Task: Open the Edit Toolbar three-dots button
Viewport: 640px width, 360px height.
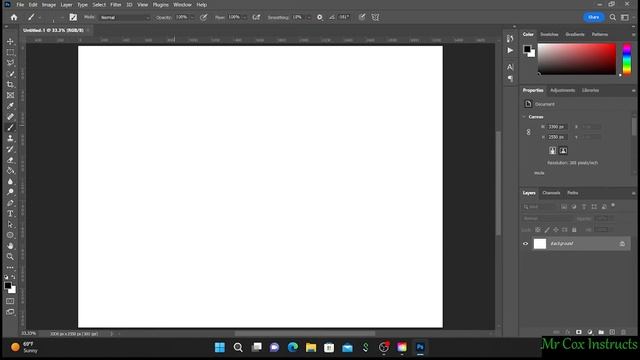Action: [x=10, y=268]
